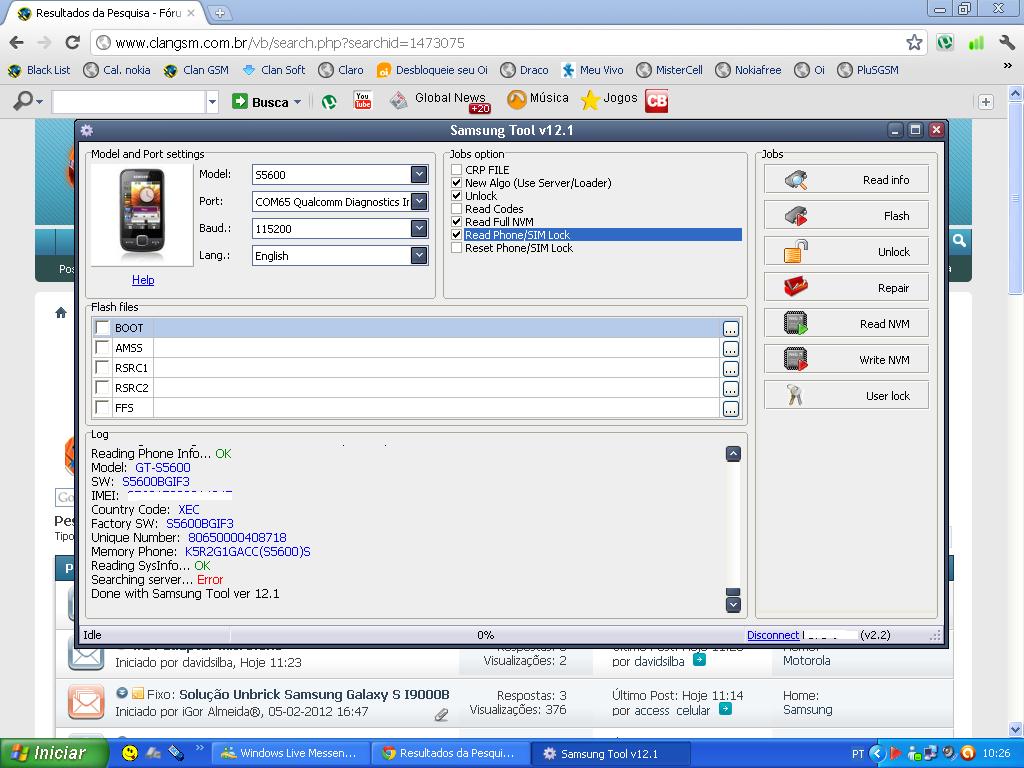Expand hidden system tray icons arrow
The height and width of the screenshot is (768, 1024).
877,754
